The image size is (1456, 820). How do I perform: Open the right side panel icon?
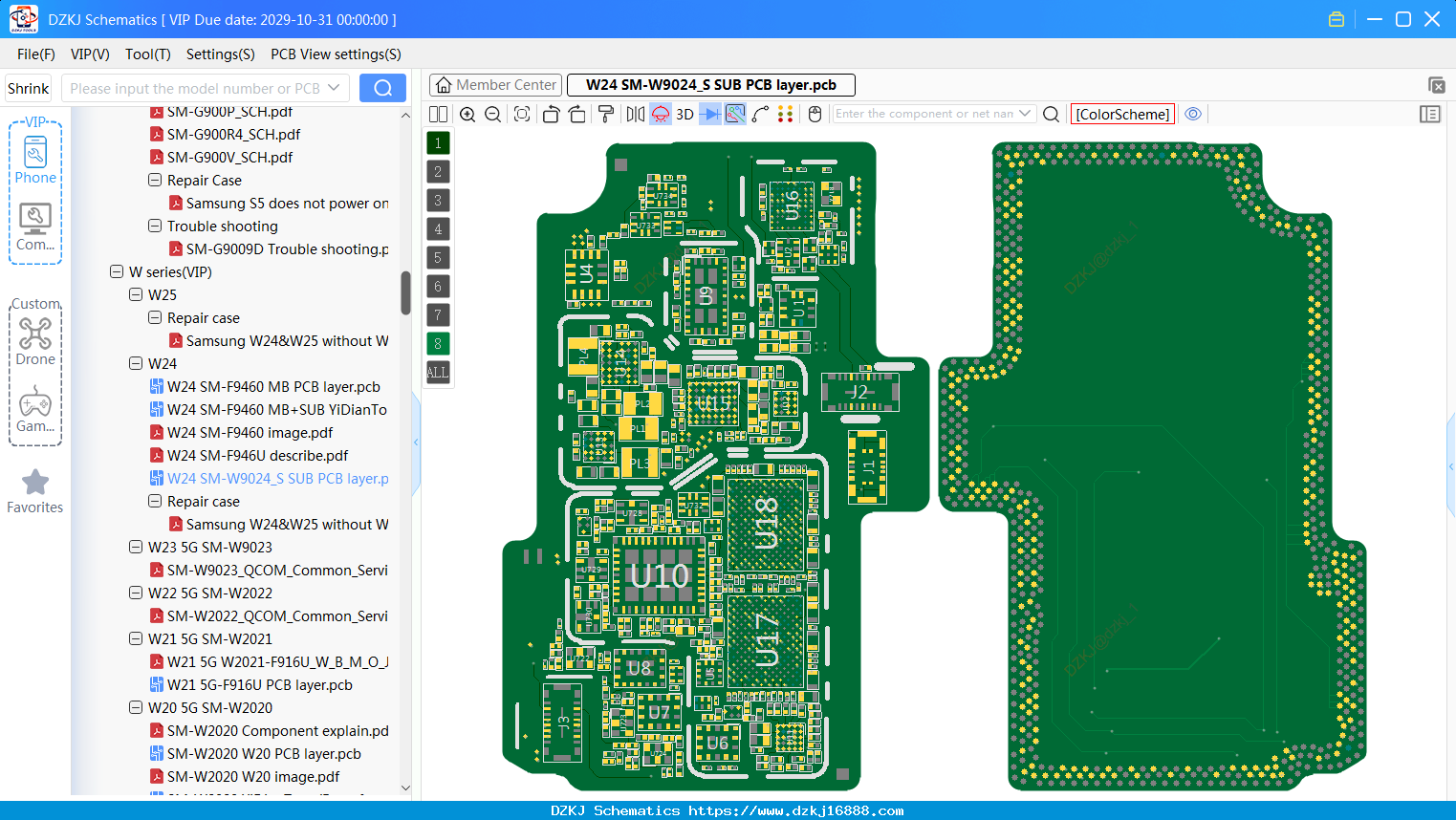point(1430,114)
